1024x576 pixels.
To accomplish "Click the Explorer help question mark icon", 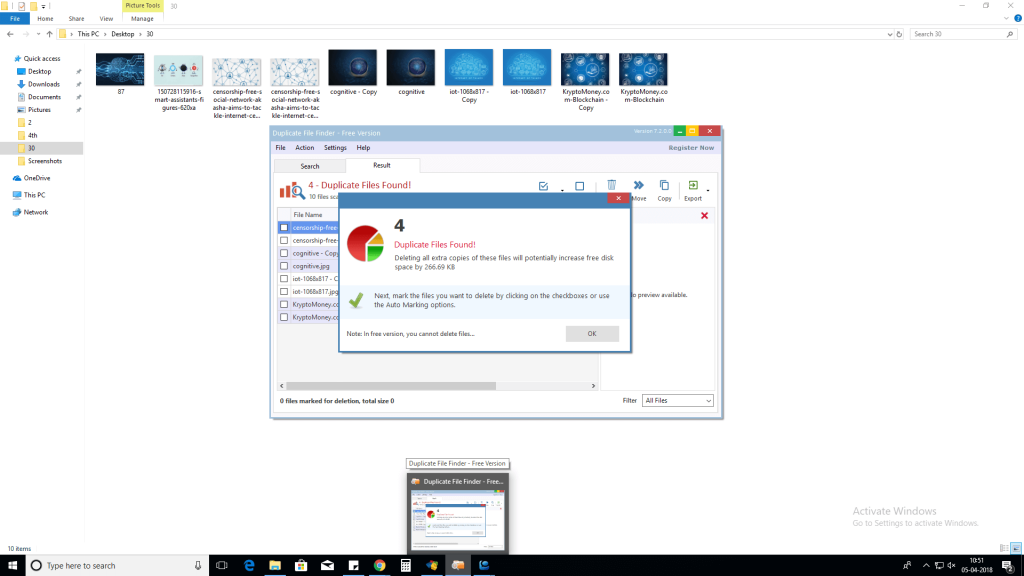I will tap(1017, 18).
